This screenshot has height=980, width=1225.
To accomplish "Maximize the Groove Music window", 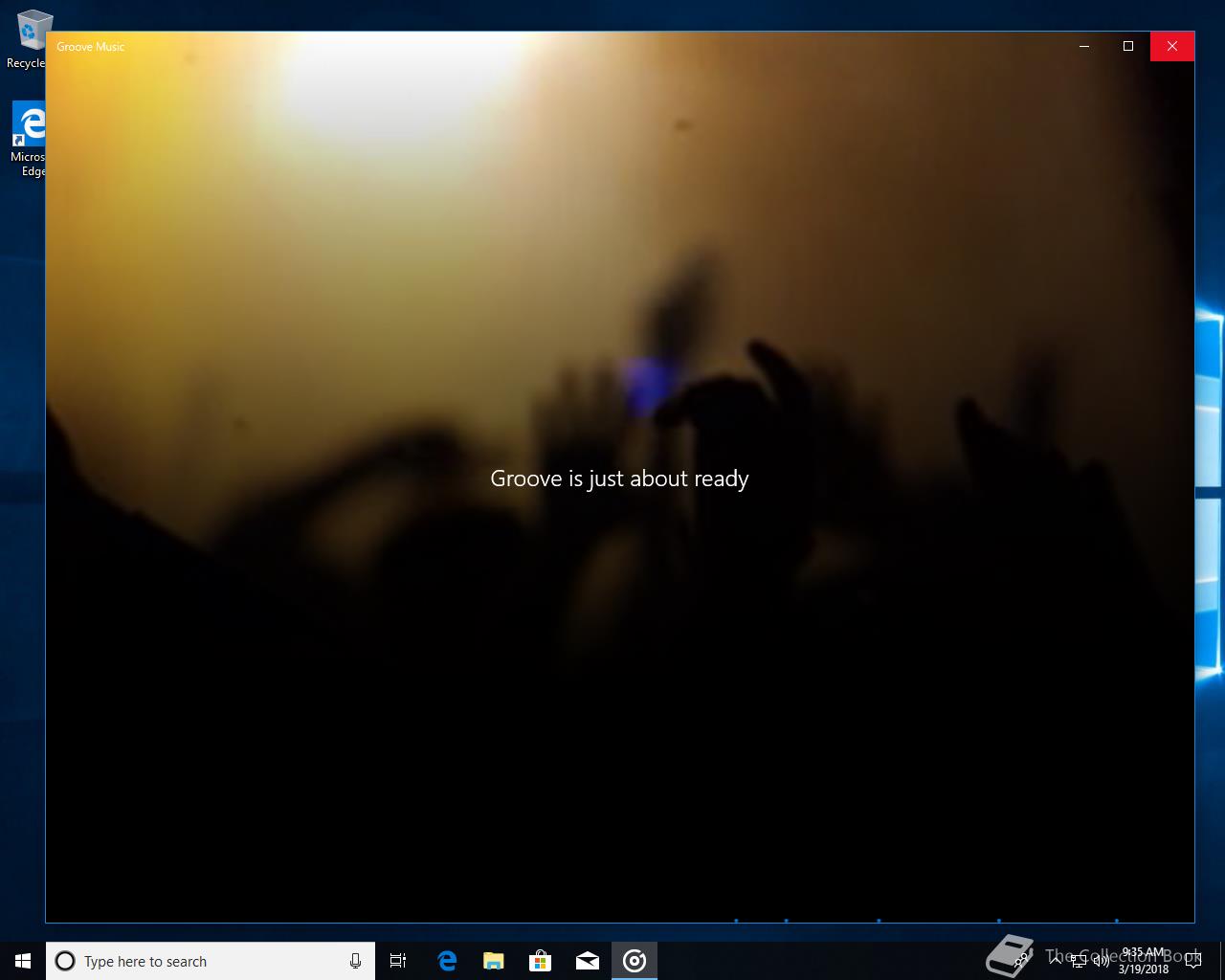I will pyautogui.click(x=1128, y=46).
